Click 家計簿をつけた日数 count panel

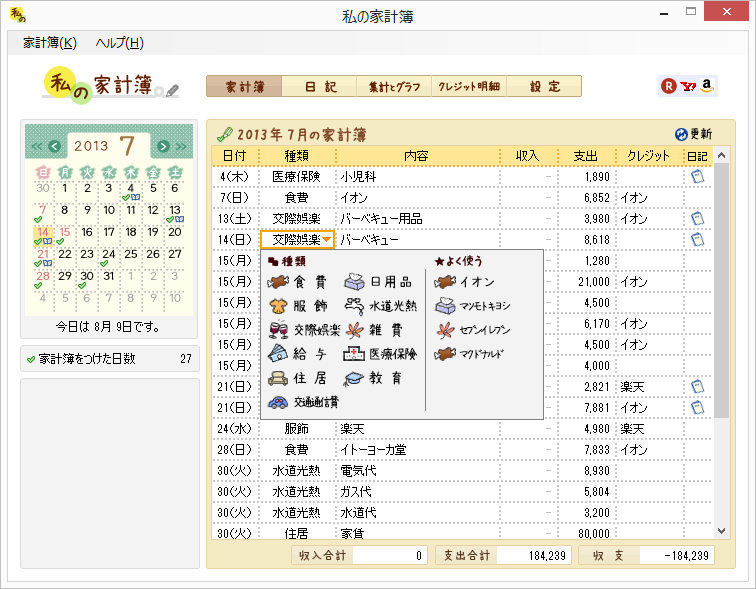click(109, 359)
